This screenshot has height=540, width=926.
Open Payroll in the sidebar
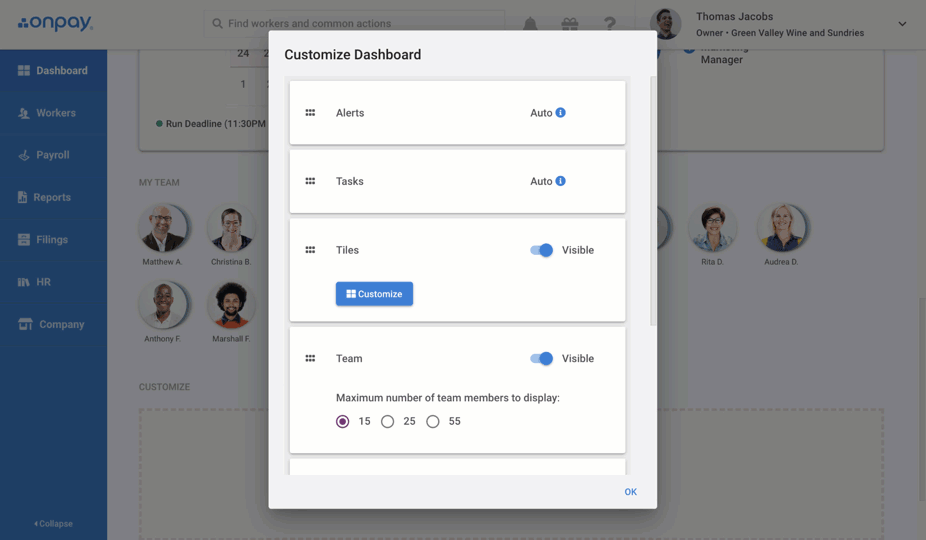(x=52, y=155)
